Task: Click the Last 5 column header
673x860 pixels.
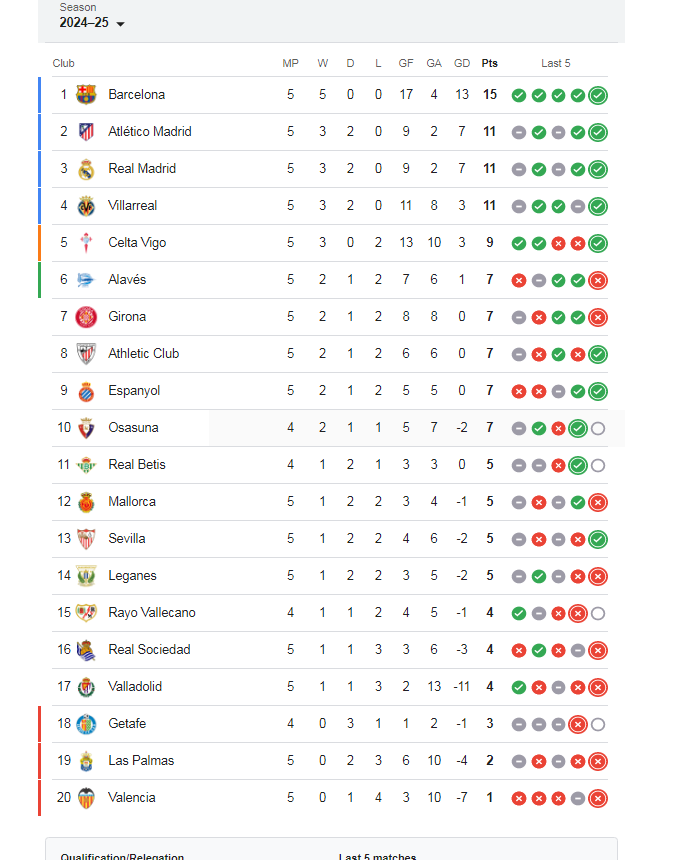Action: point(556,63)
